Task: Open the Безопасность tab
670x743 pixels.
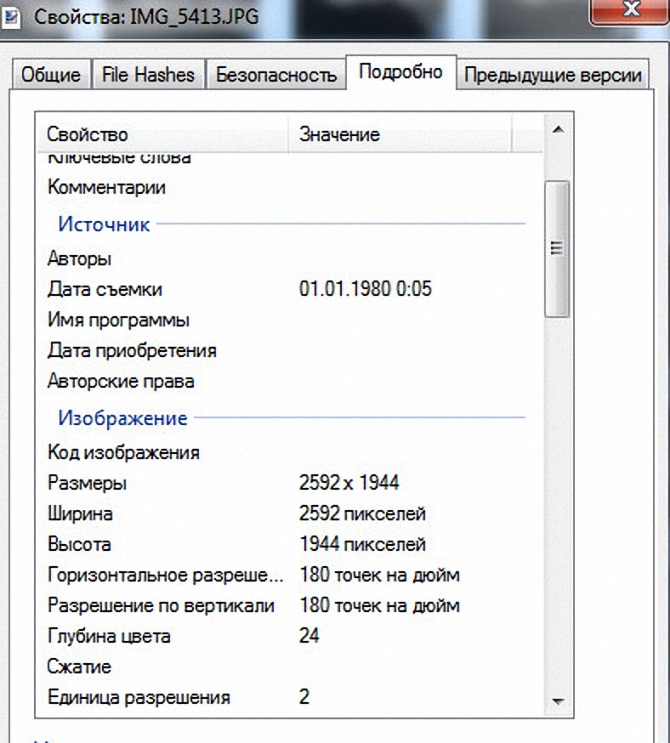Action: (x=276, y=74)
